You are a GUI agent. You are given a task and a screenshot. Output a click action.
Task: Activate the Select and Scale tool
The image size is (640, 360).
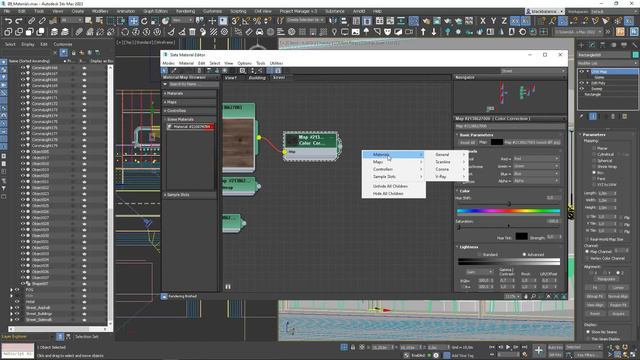[x=155, y=20]
